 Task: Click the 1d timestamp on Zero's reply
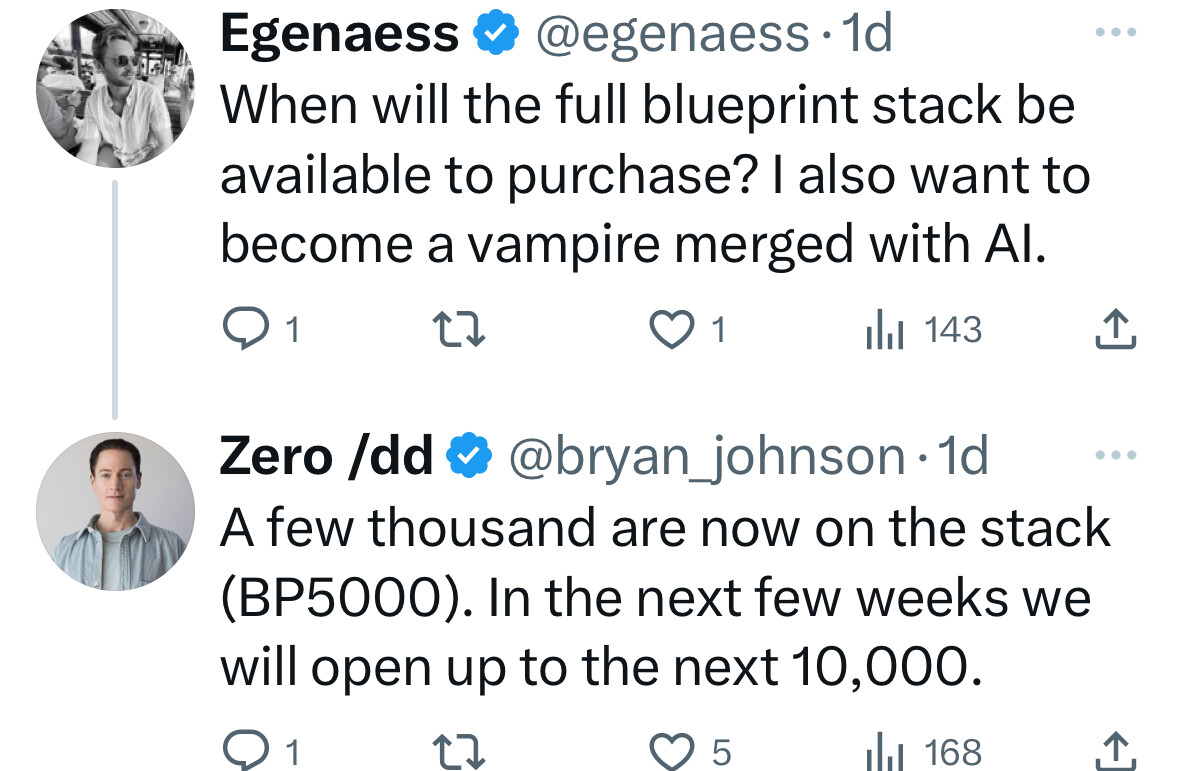coord(963,456)
